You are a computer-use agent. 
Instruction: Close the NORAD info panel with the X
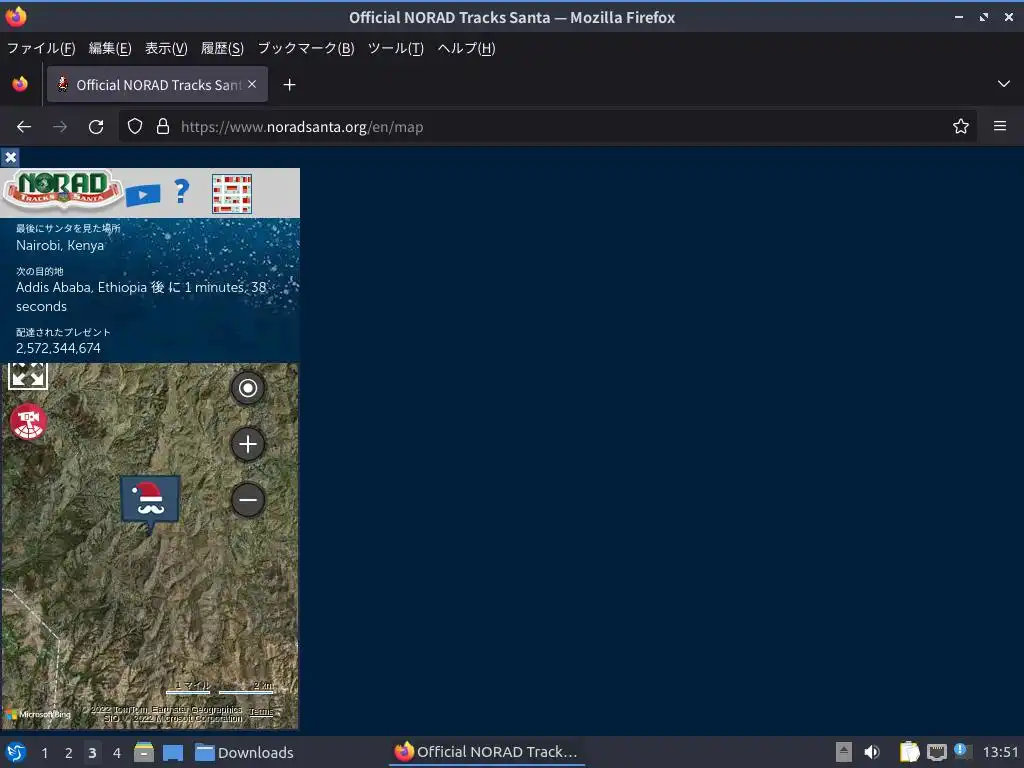tap(10, 157)
